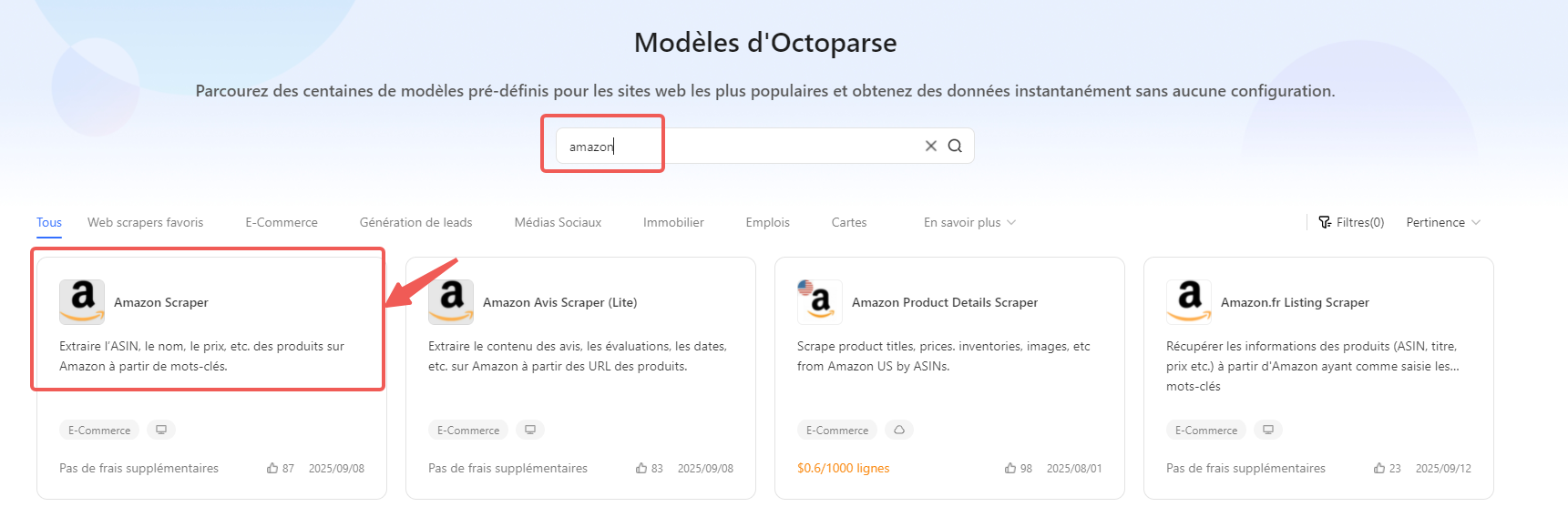This screenshot has height=507, width=1568.
Task: Expand the En savoir plus menu
Action: (x=969, y=222)
